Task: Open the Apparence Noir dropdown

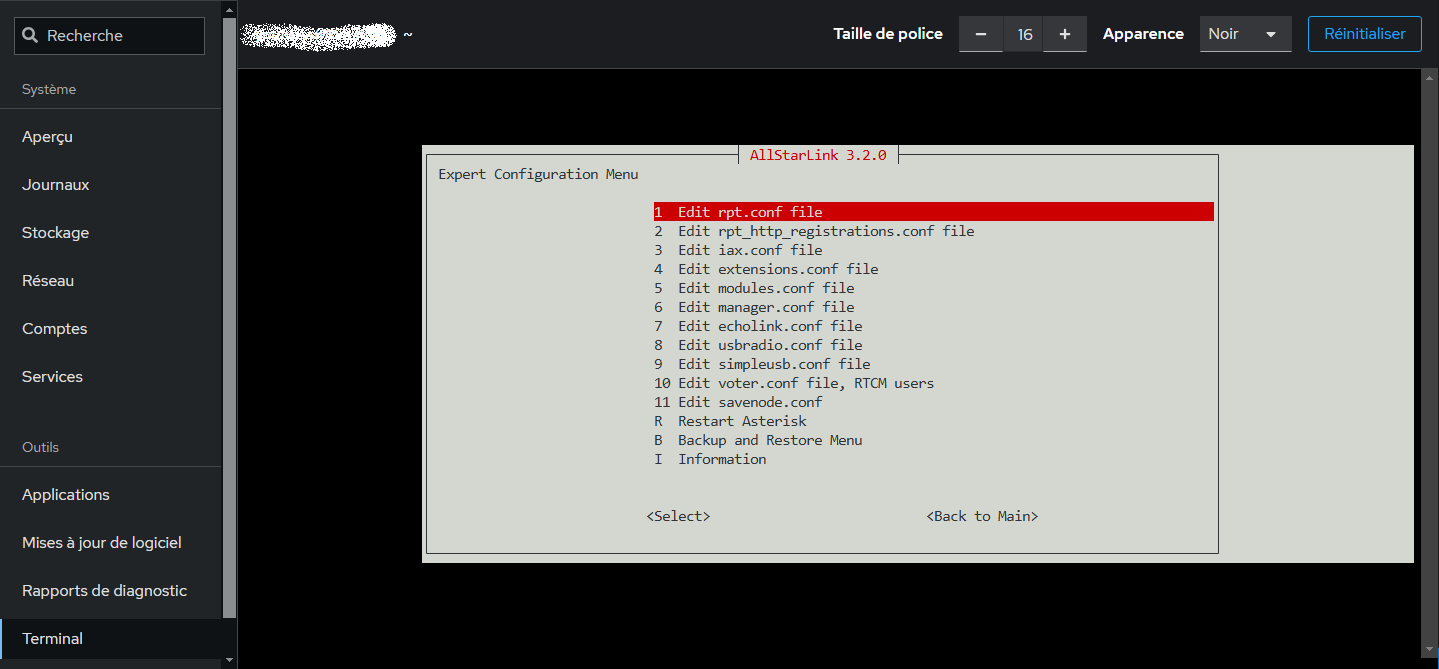Action: 1245,34
